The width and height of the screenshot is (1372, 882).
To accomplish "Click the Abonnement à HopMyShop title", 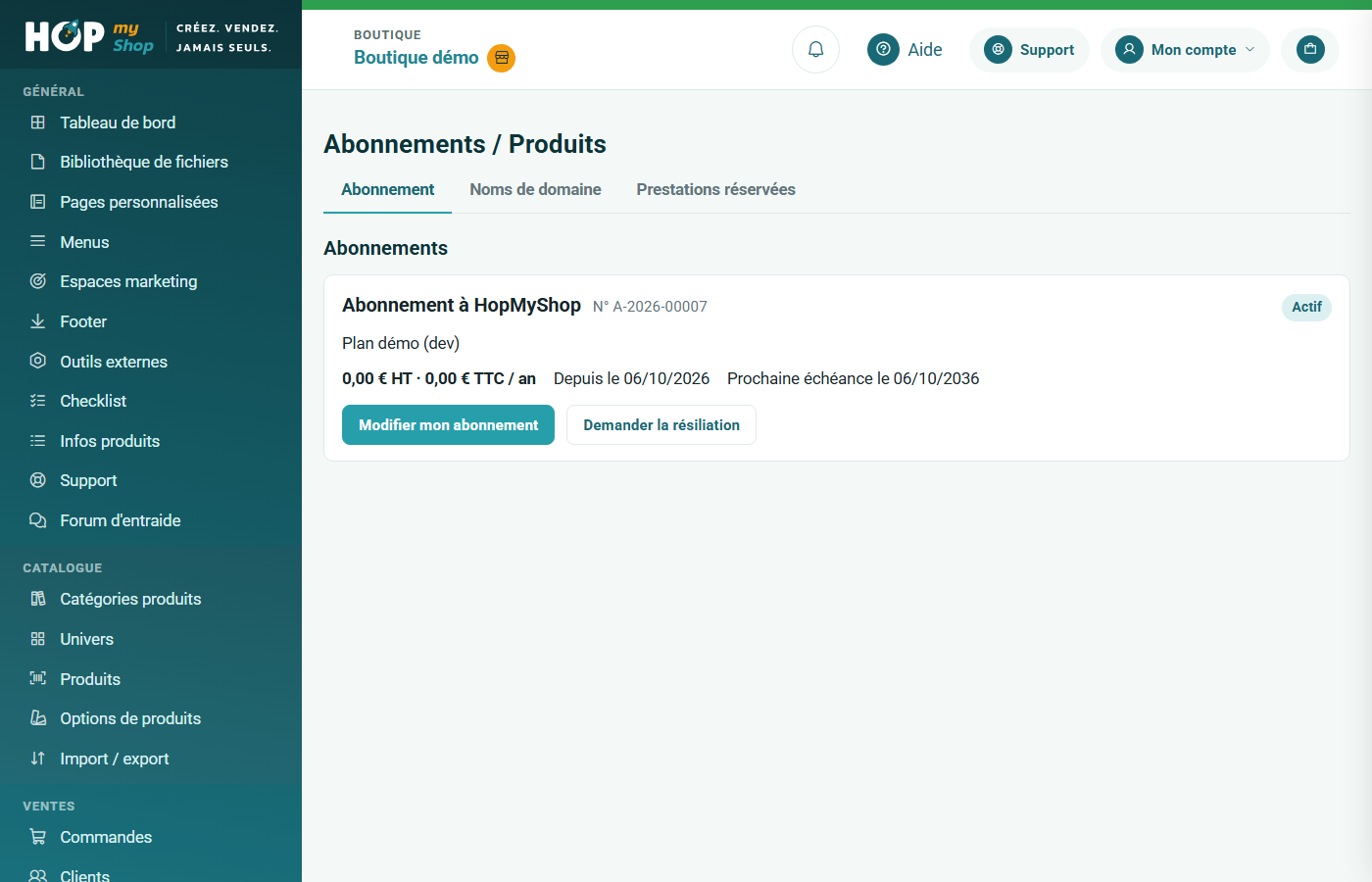I will coord(462,306).
